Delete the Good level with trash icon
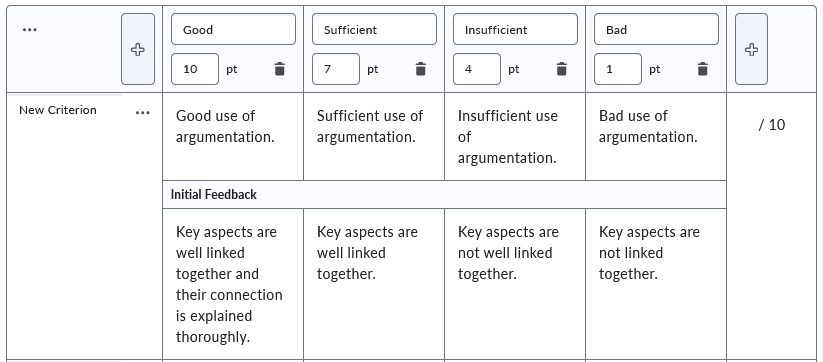The height and width of the screenshot is (362, 823). [280, 69]
